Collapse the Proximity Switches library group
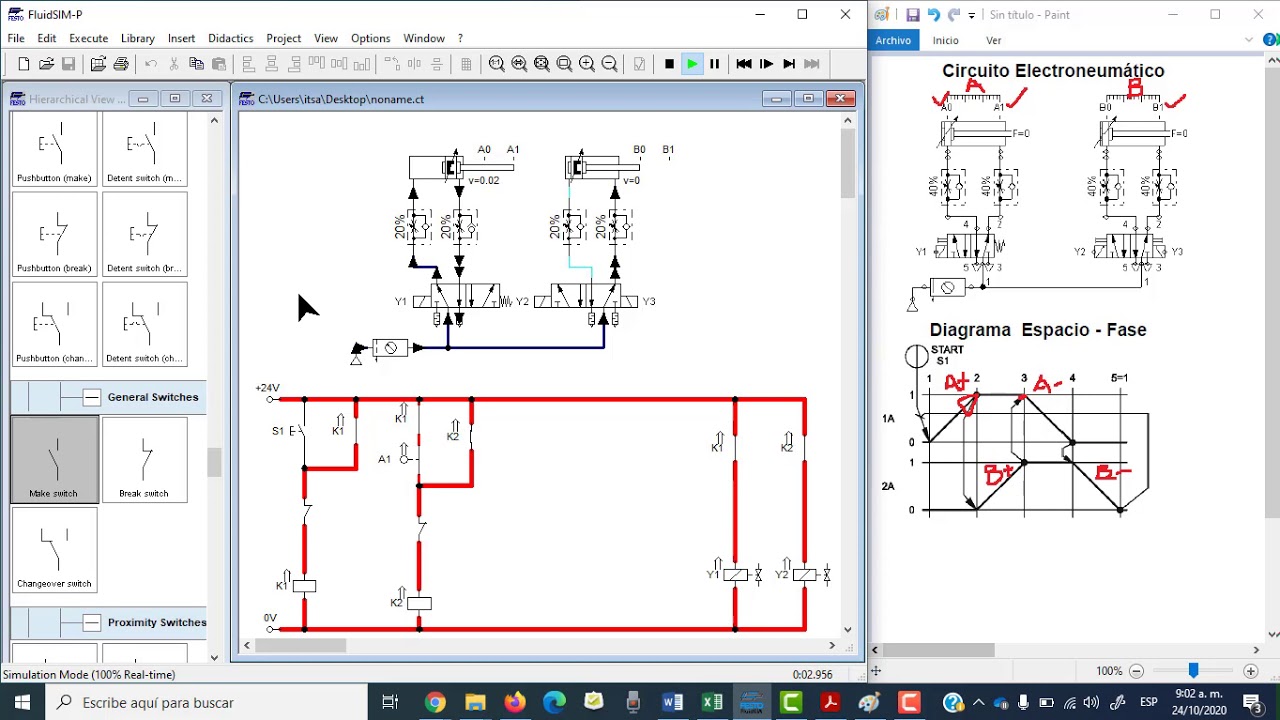Image resolution: width=1280 pixels, height=720 pixels. coord(92,623)
